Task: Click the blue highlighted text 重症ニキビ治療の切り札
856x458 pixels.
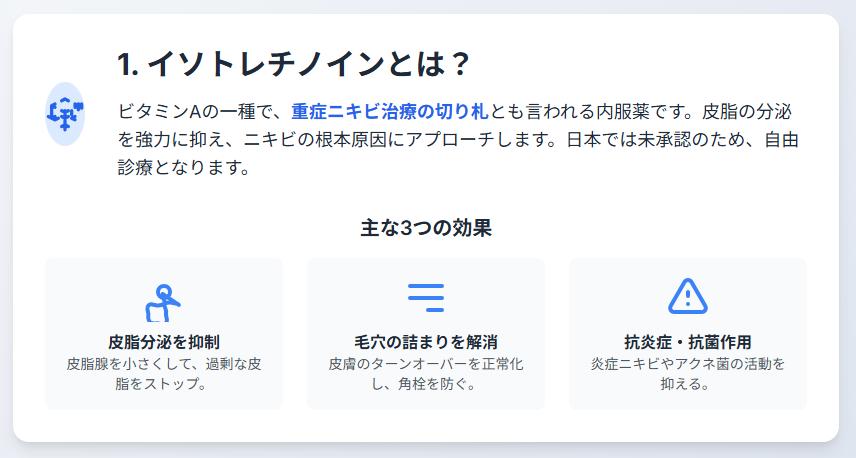Action: pos(389,111)
